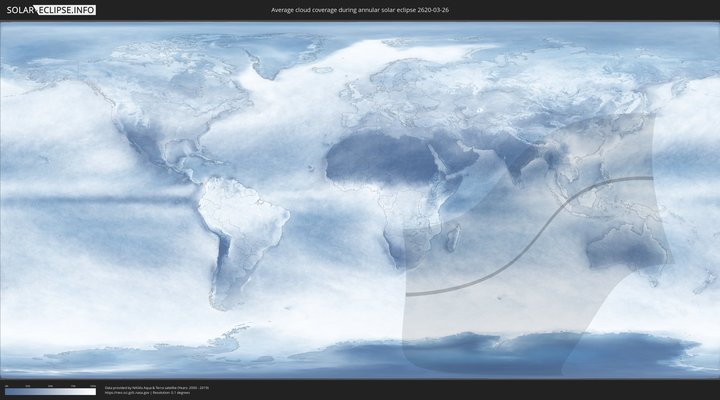The width and height of the screenshot is (720, 400).
Task: Click the 'Average cloud coverage during annular solar eclipse' title
Action: coord(360,10)
